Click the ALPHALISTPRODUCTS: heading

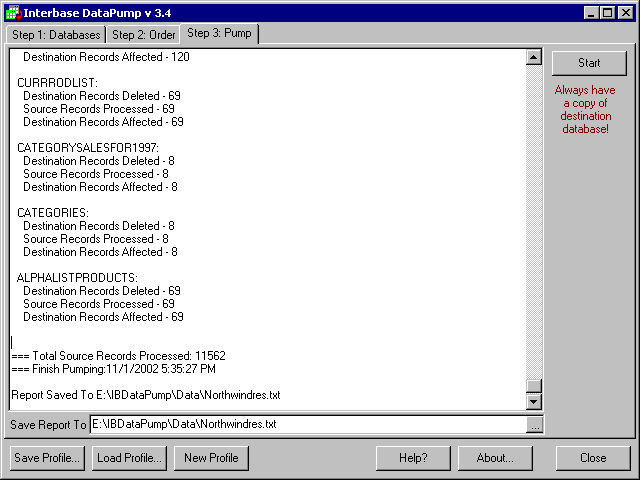coord(77,278)
